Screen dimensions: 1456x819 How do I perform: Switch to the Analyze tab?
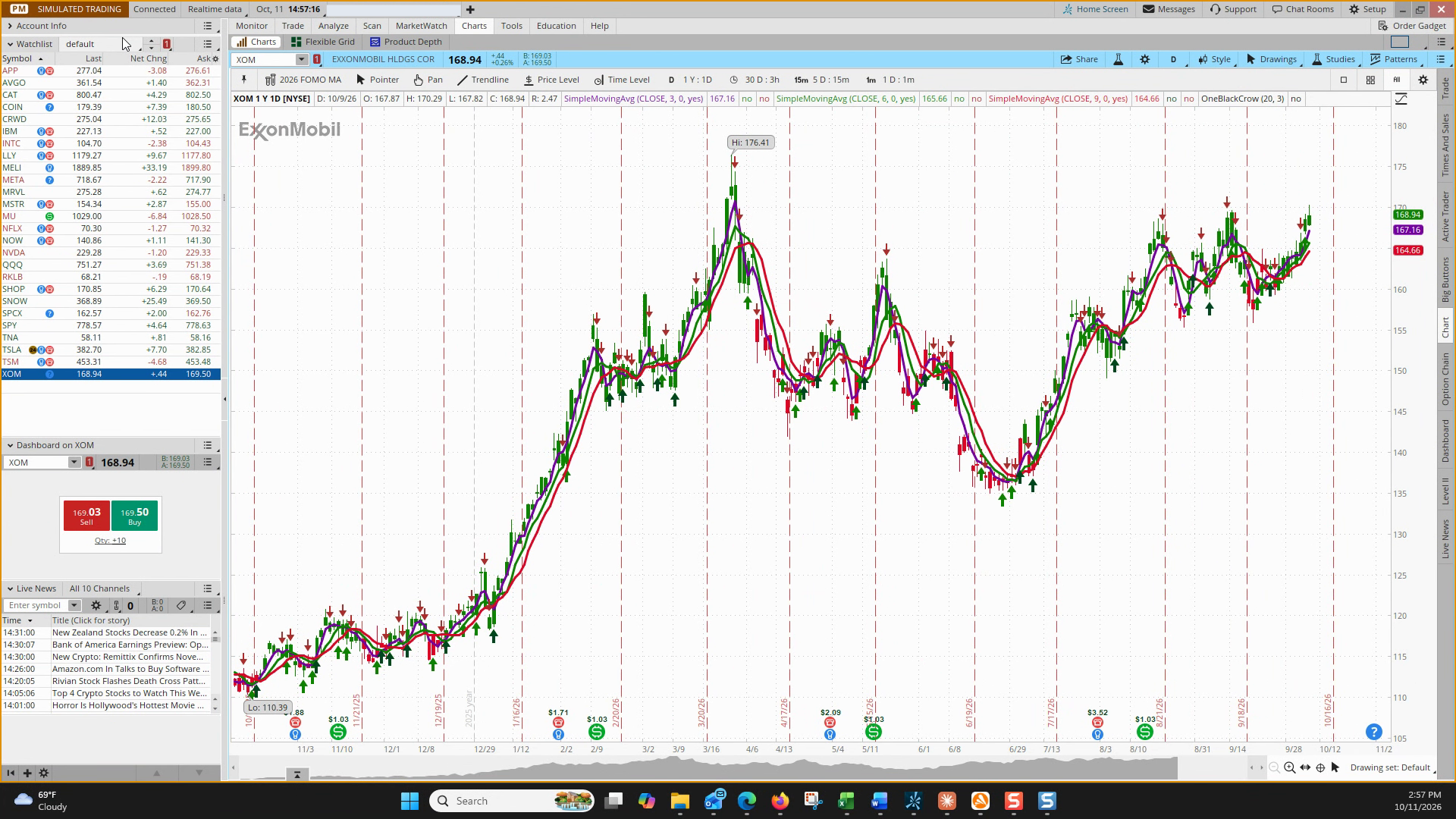coord(333,26)
